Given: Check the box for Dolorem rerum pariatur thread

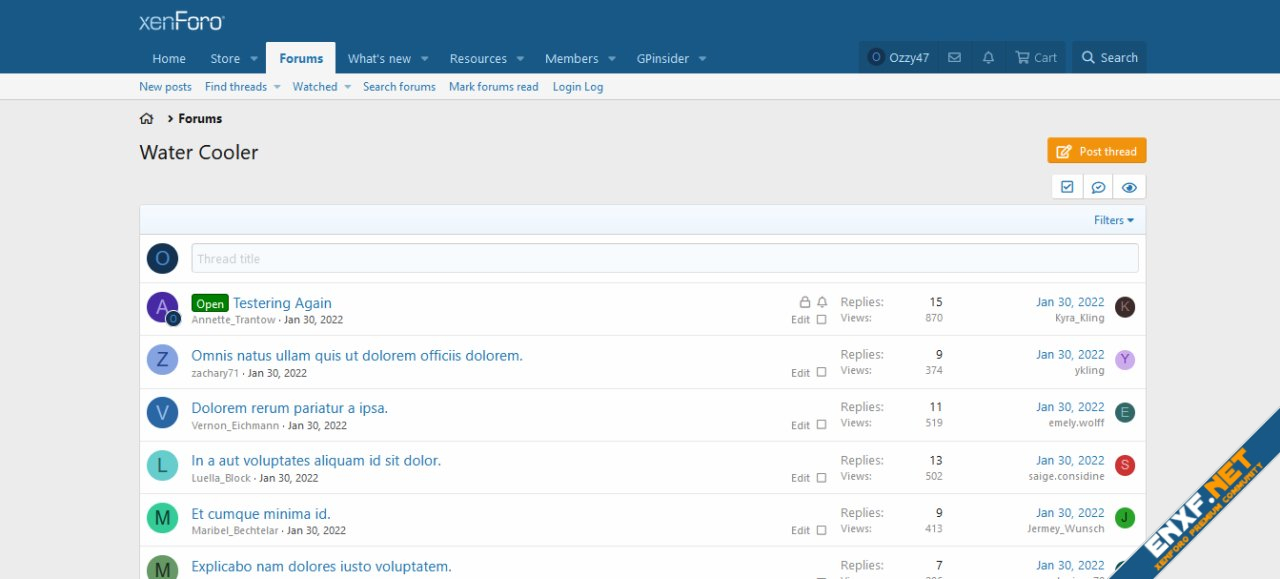Looking at the screenshot, I should click(821, 425).
